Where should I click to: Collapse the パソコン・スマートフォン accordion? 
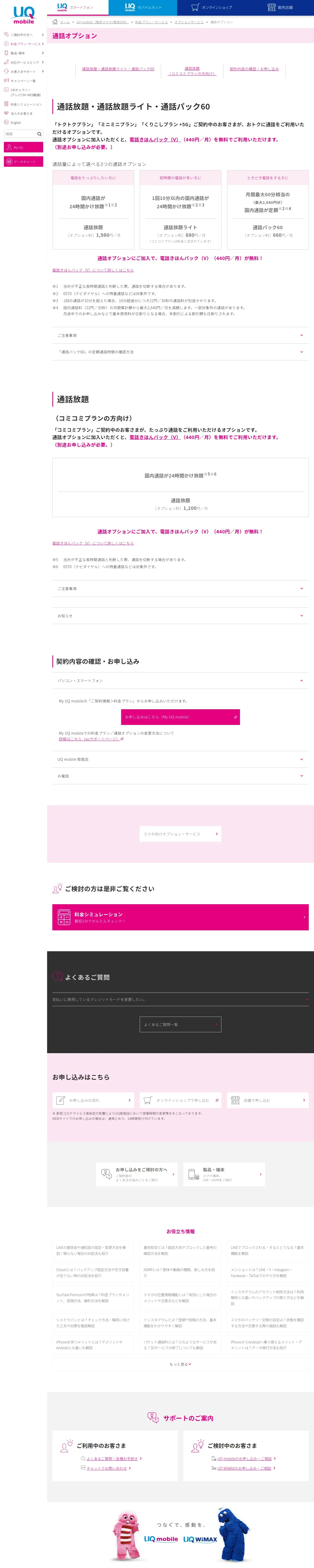tap(181, 681)
